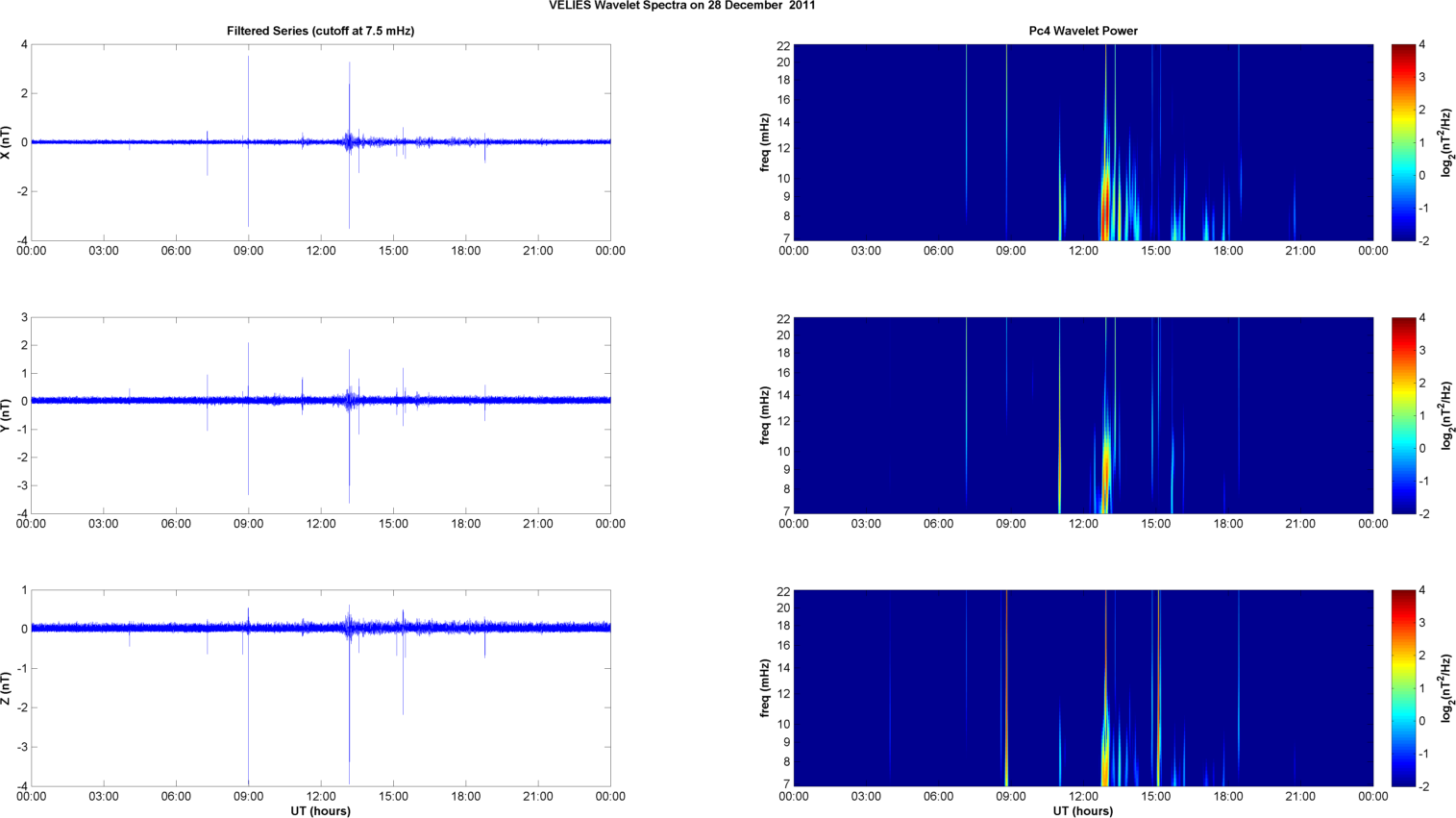This screenshot has height=818, width=1456.
Task: Click the Y component wavelet power spectrogram
Action: point(1082,415)
